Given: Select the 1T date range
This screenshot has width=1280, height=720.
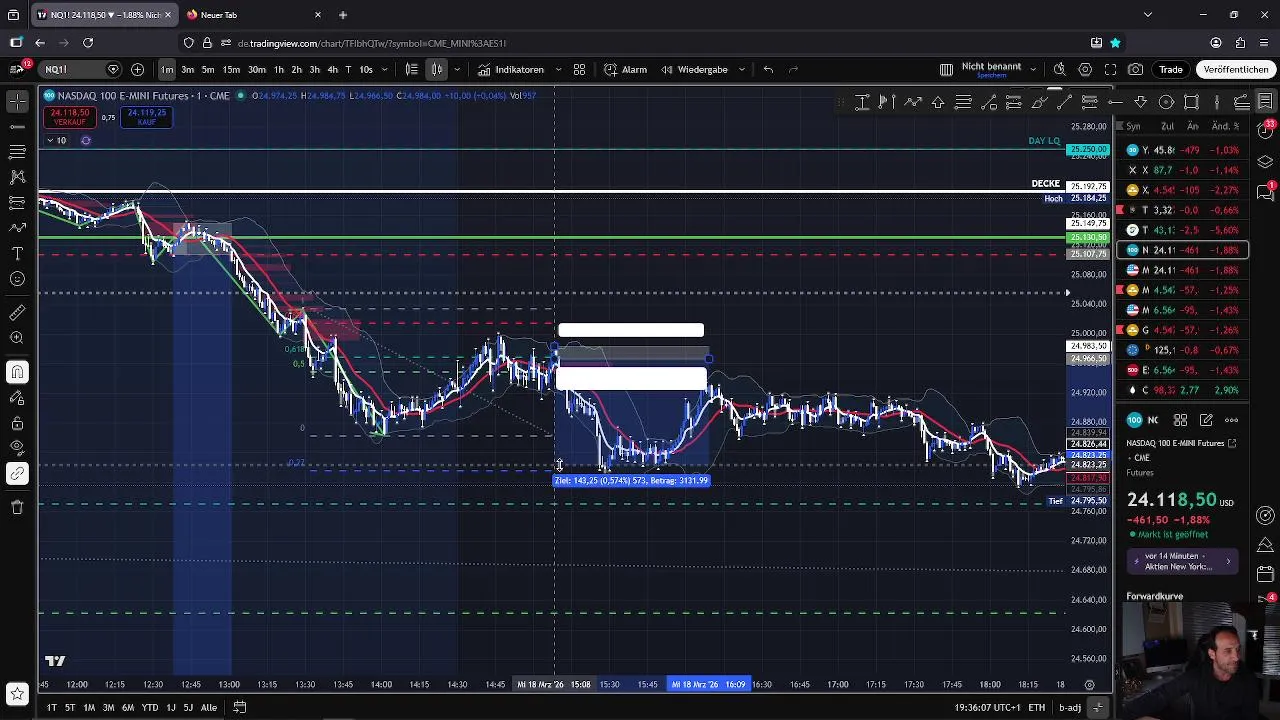Looking at the screenshot, I should point(51,707).
